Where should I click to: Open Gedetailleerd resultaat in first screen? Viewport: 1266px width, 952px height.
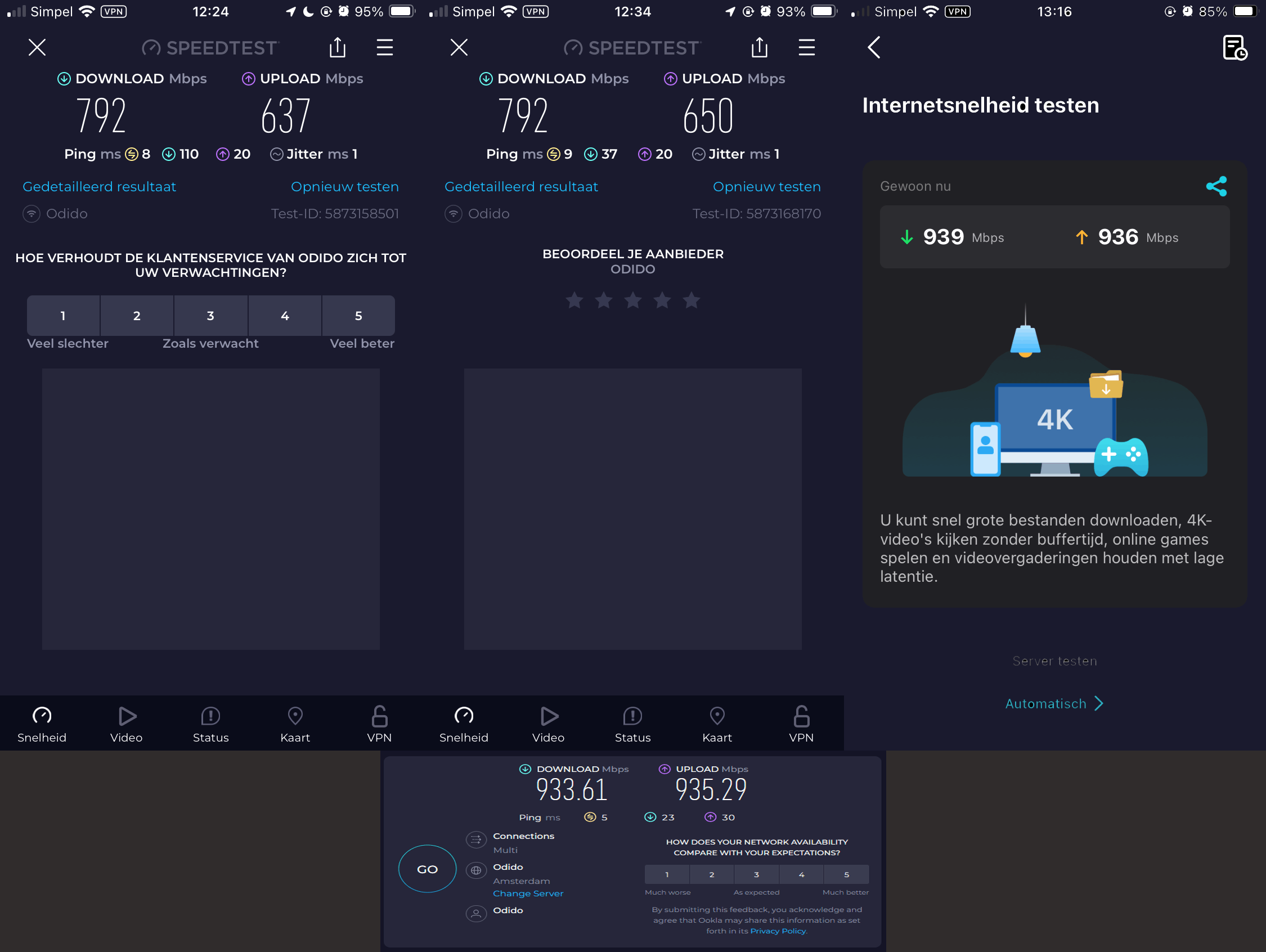point(99,187)
